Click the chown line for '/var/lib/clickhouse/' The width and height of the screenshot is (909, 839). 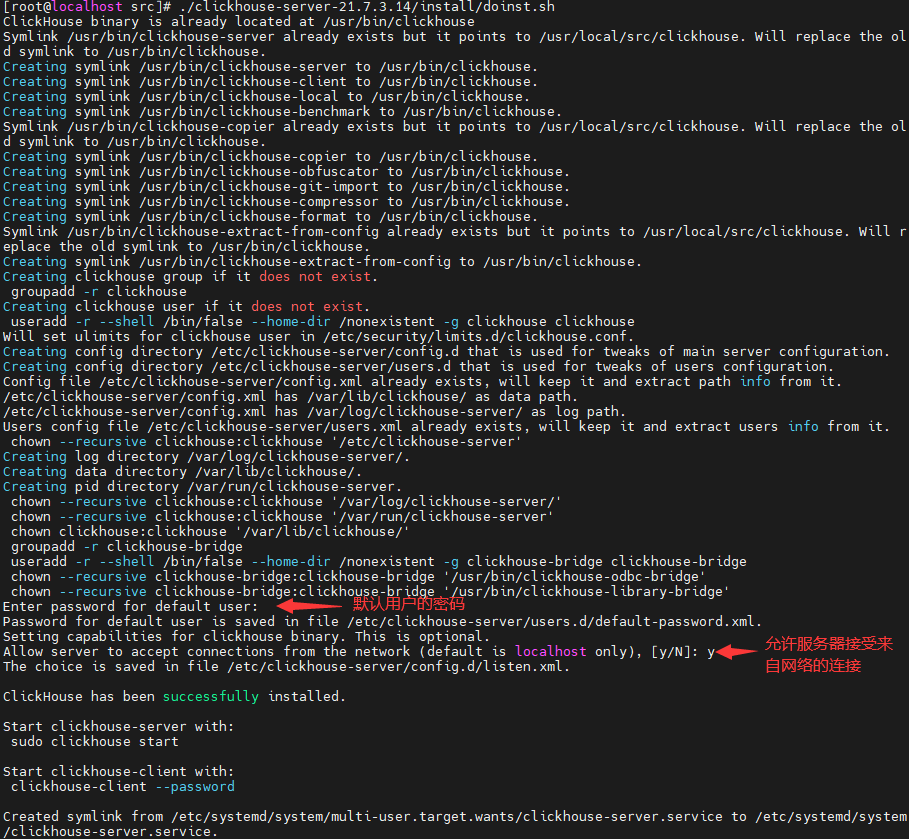[x=210, y=532]
